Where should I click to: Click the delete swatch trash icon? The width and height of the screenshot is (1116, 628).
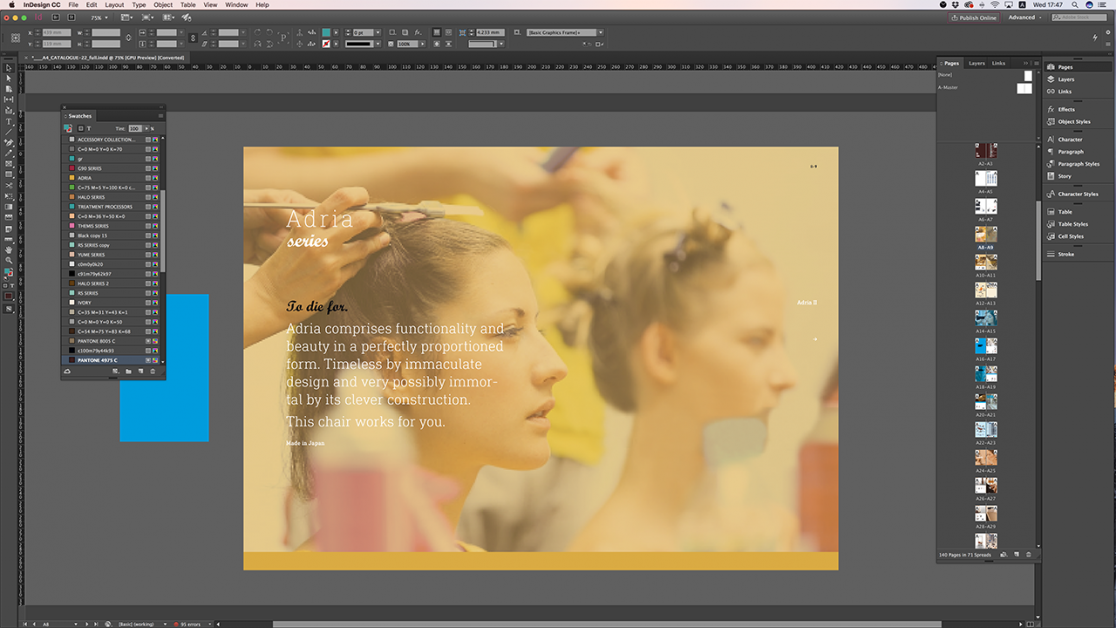point(153,371)
